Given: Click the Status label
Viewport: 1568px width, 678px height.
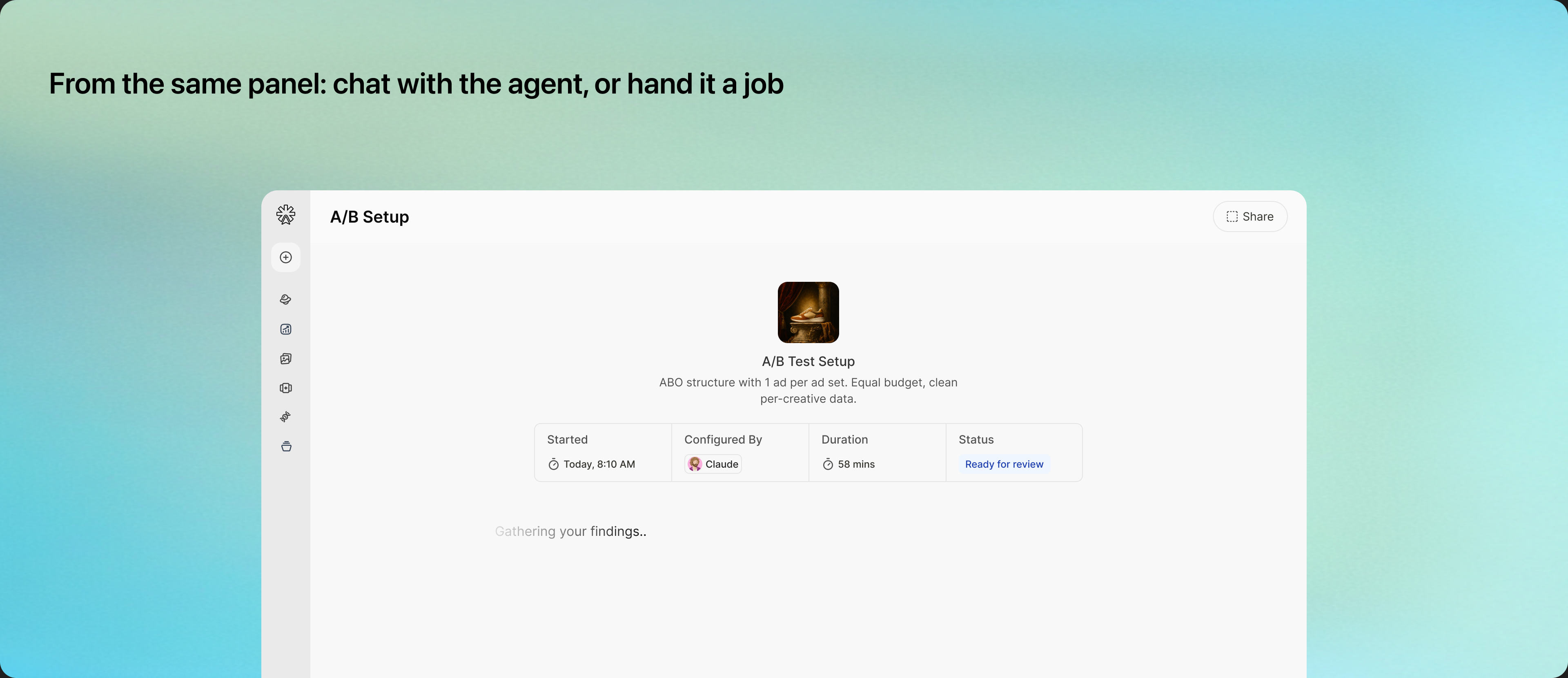Looking at the screenshot, I should (x=976, y=439).
